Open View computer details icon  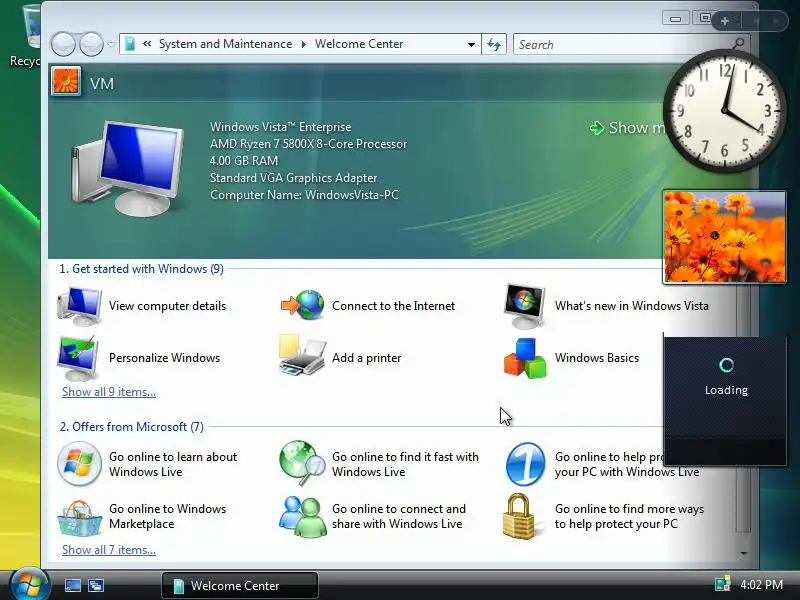click(x=79, y=306)
